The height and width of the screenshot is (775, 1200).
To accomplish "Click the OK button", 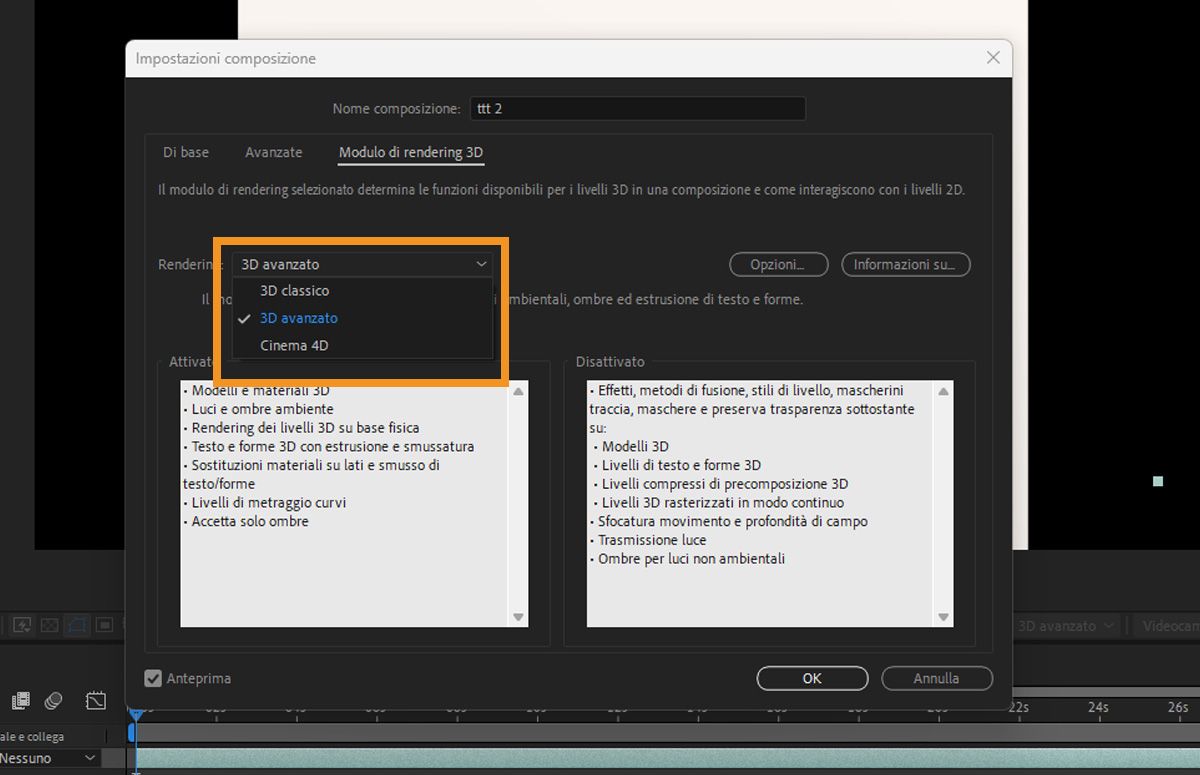I will pos(812,678).
